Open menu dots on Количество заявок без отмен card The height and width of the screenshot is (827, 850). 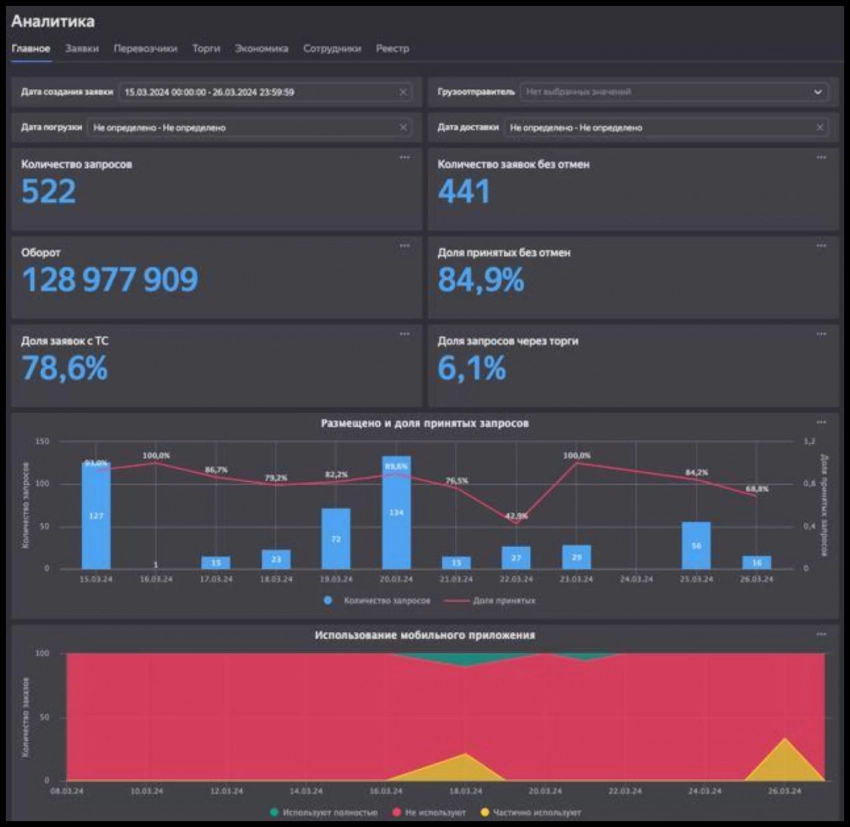(822, 158)
